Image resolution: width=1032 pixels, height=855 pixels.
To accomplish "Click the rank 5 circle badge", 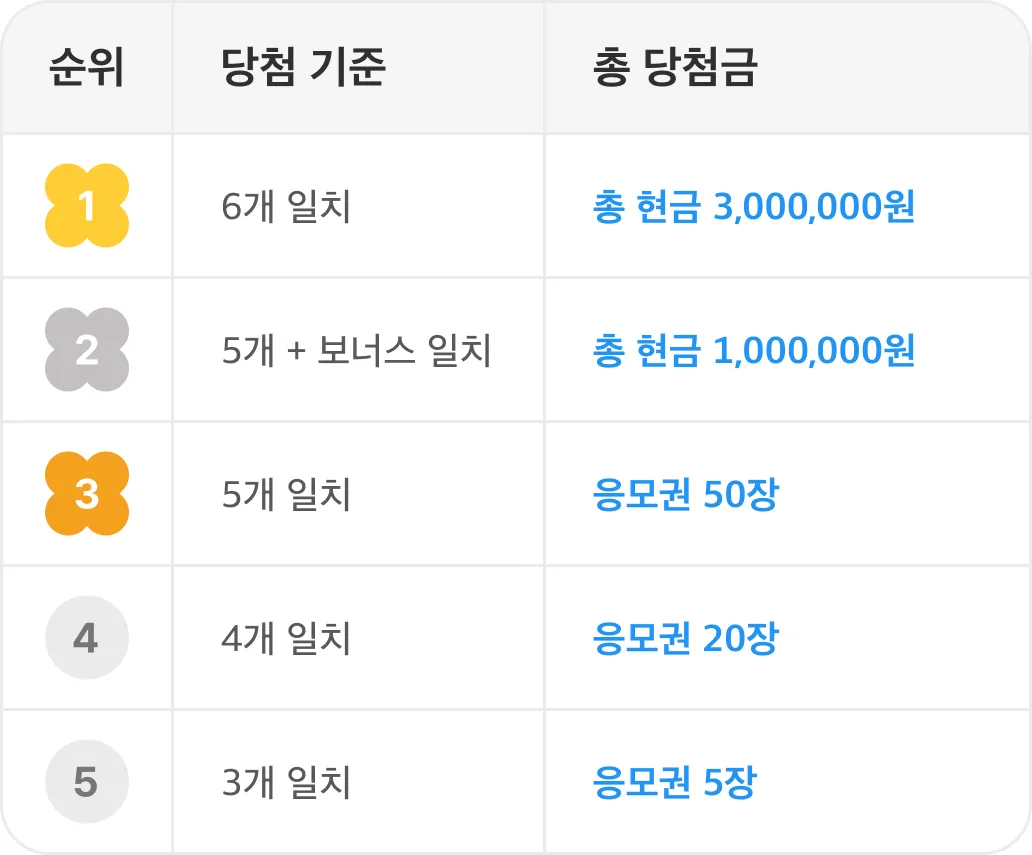I will (x=87, y=781).
